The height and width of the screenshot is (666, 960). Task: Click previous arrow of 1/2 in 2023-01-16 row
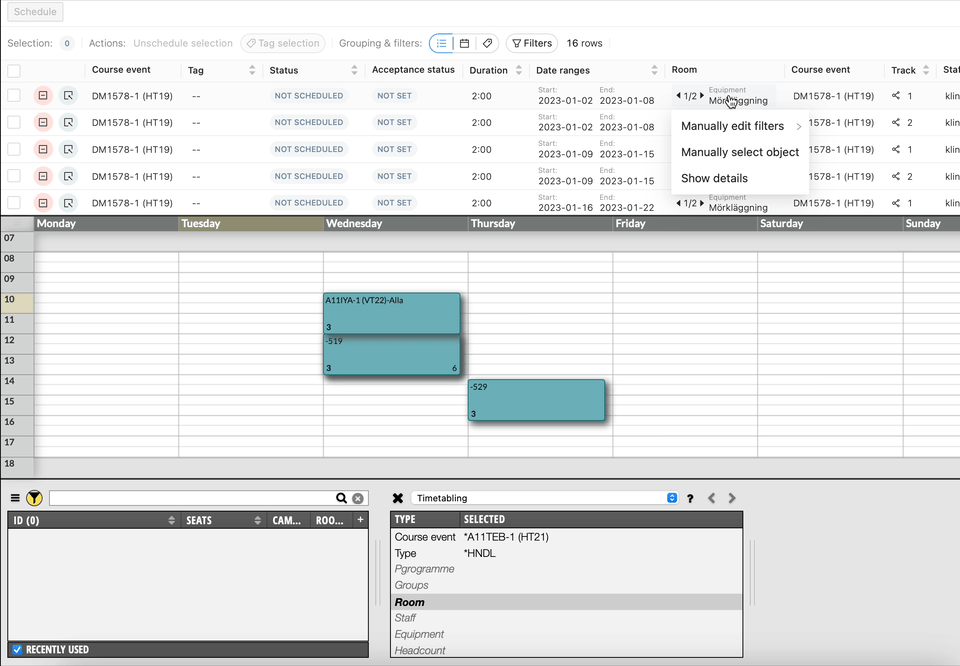678,203
